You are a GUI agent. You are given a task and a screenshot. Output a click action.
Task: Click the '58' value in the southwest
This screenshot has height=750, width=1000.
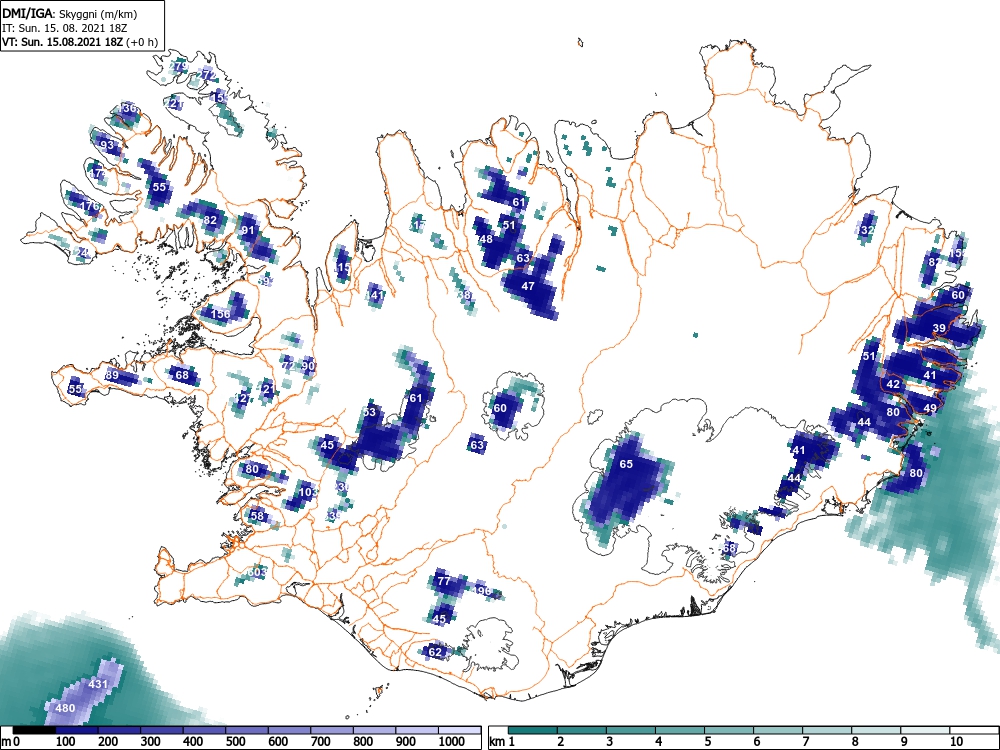click(x=257, y=516)
